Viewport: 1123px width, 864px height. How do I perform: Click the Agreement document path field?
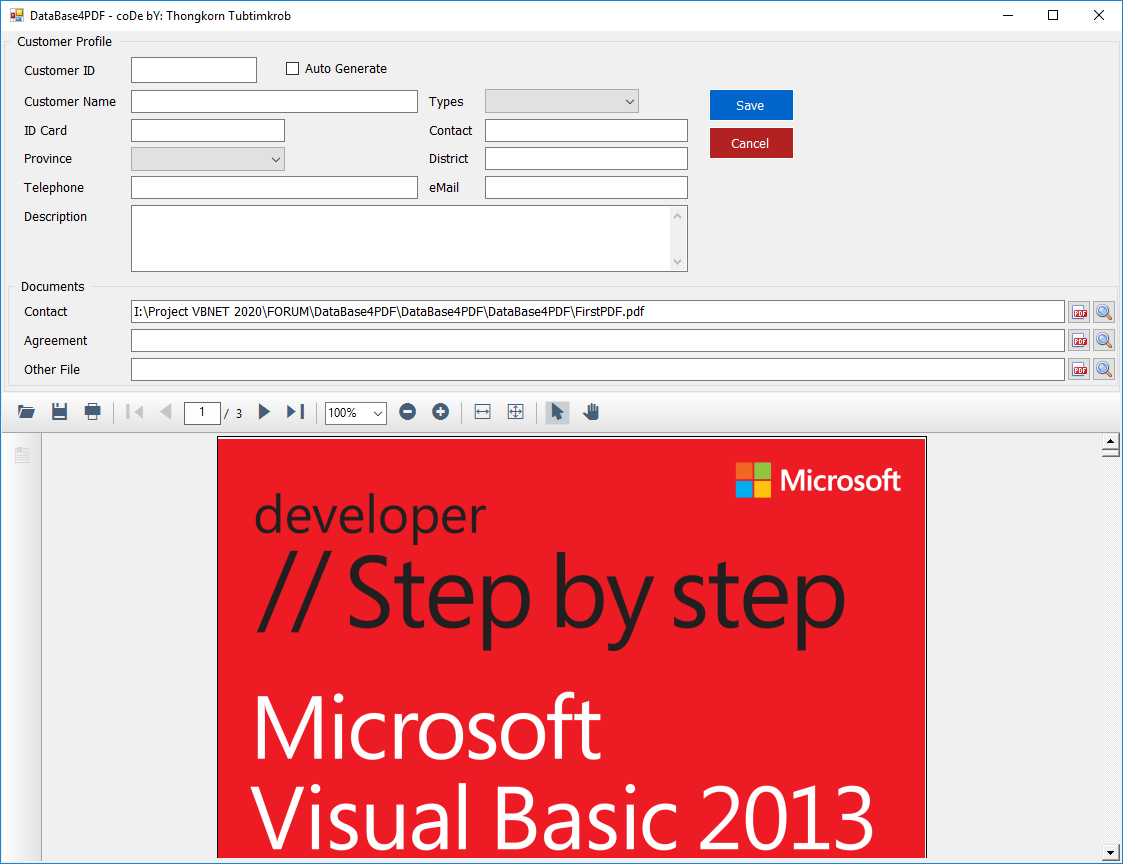tap(598, 340)
